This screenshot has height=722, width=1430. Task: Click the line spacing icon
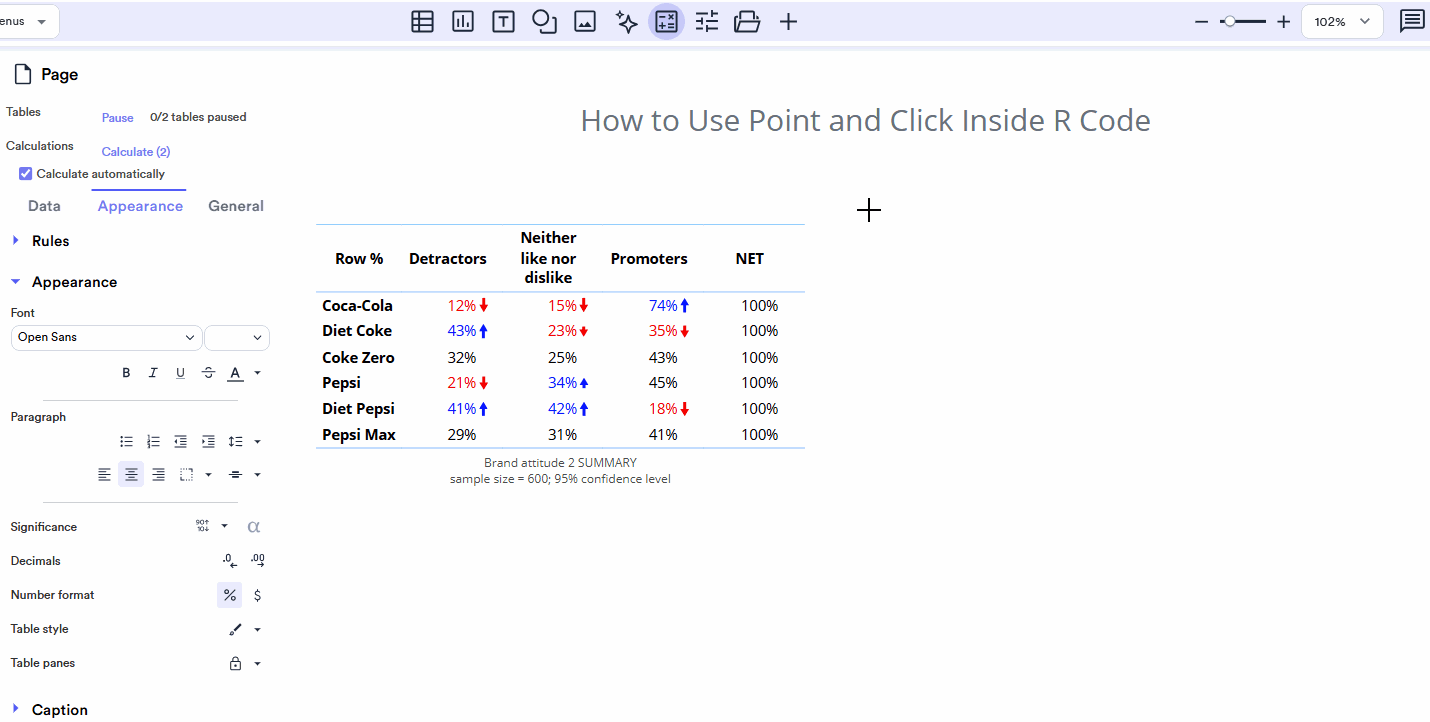[x=235, y=441]
